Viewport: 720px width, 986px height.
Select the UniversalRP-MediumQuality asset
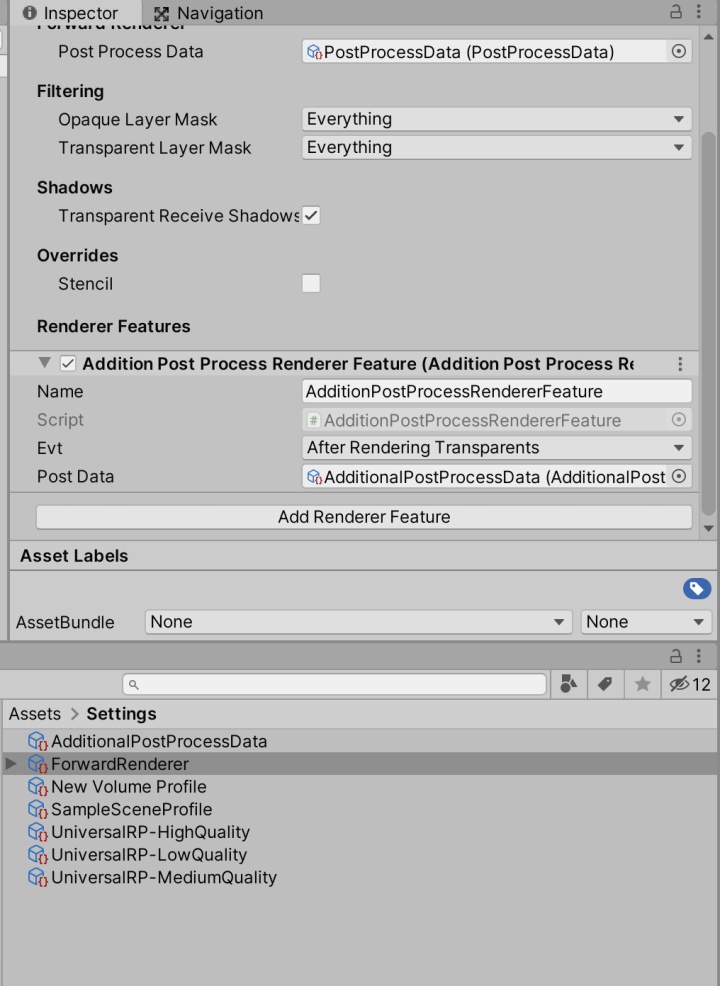(163, 877)
